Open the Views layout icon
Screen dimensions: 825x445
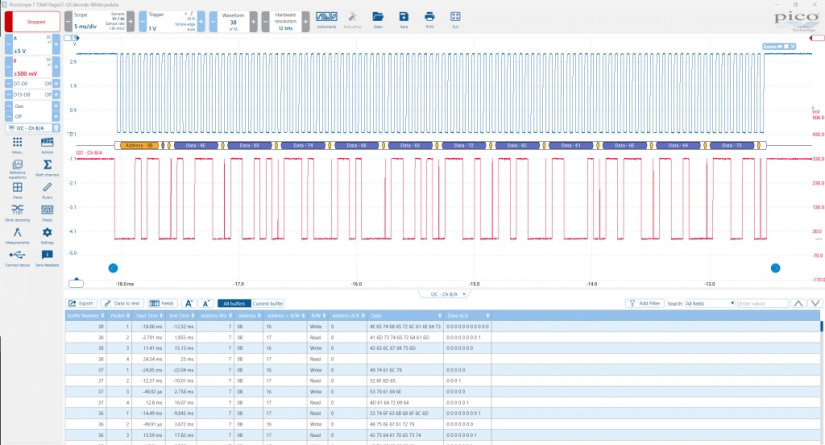click(x=17, y=190)
